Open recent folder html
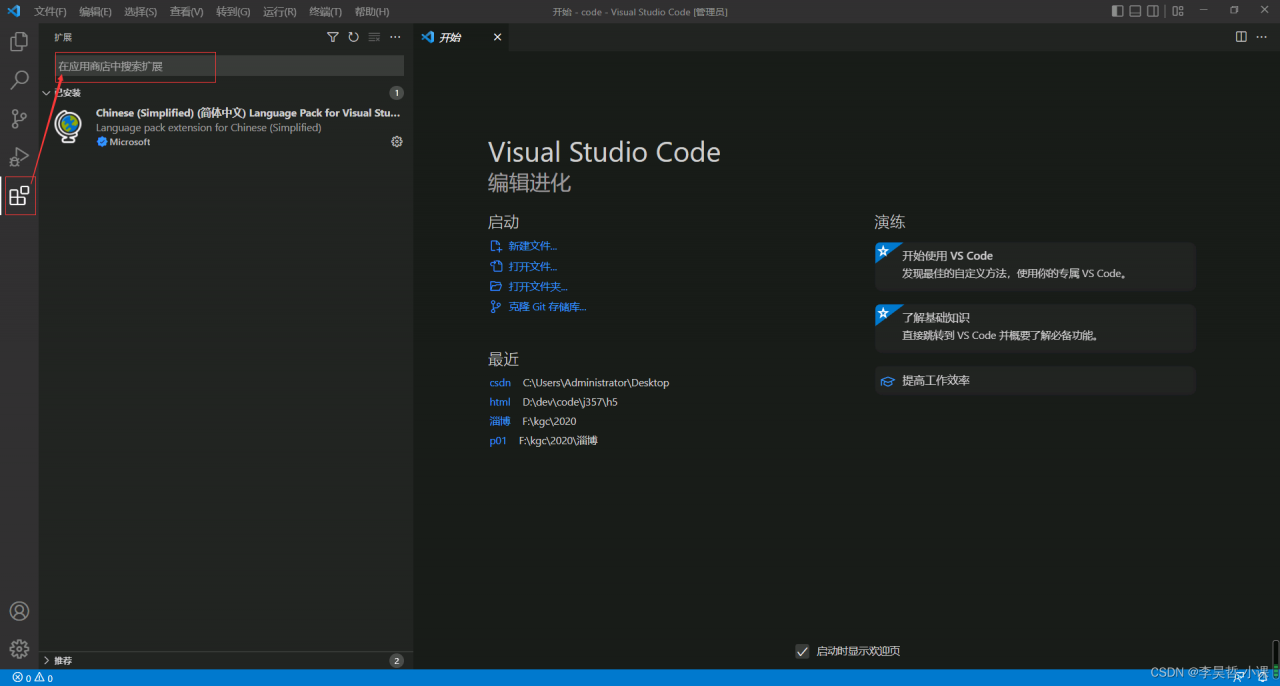The width and height of the screenshot is (1280, 686). 500,402
